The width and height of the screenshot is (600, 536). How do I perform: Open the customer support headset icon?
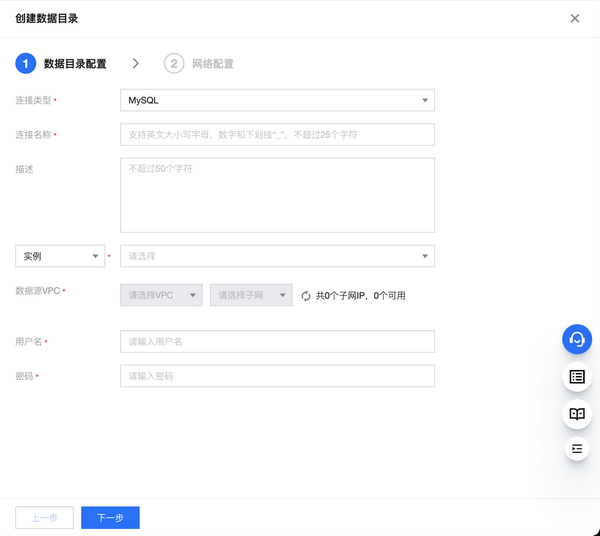[577, 339]
